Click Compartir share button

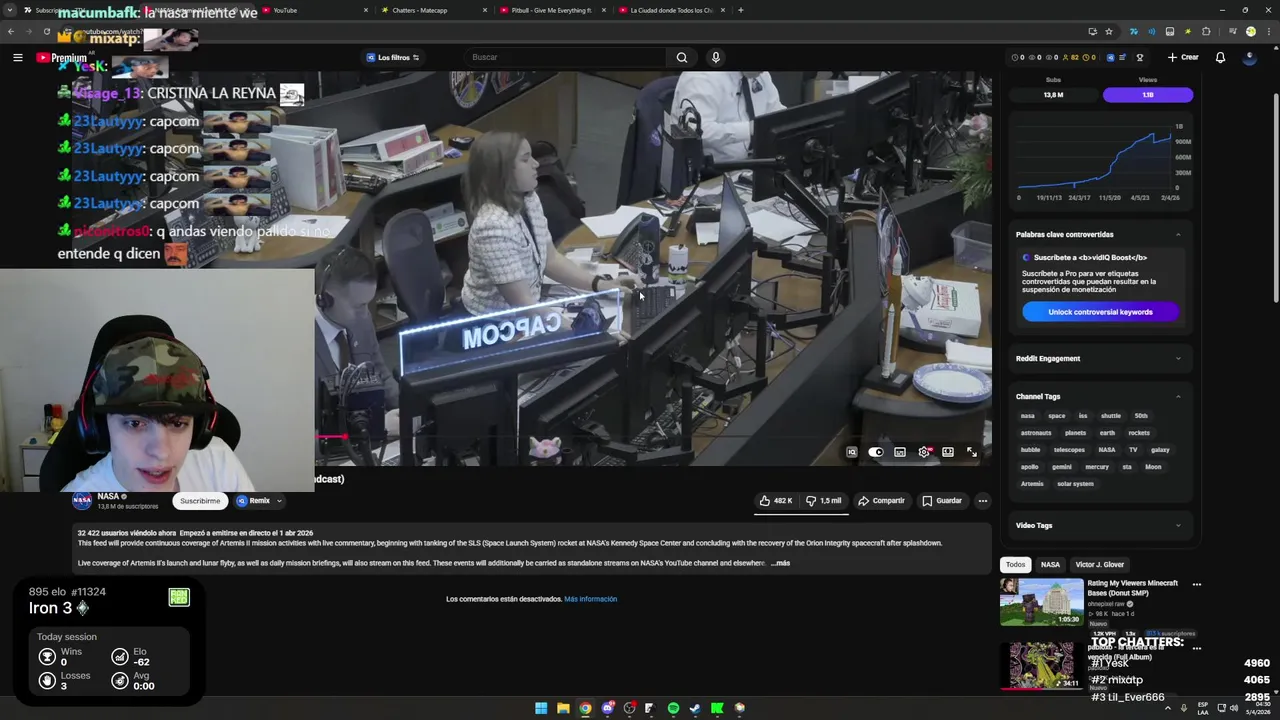point(881,501)
